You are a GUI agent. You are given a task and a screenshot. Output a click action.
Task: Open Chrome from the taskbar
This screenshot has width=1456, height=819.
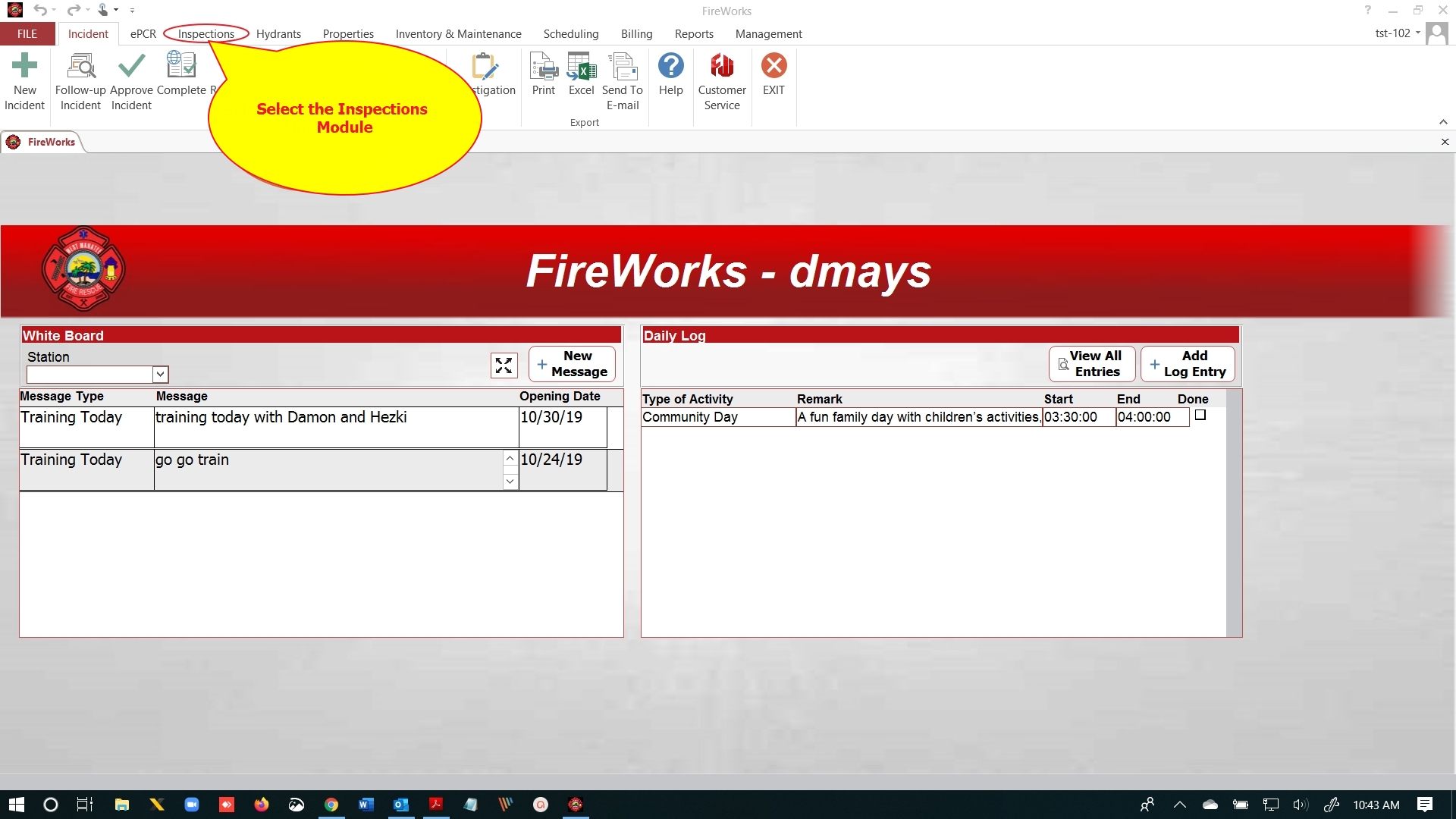point(331,805)
